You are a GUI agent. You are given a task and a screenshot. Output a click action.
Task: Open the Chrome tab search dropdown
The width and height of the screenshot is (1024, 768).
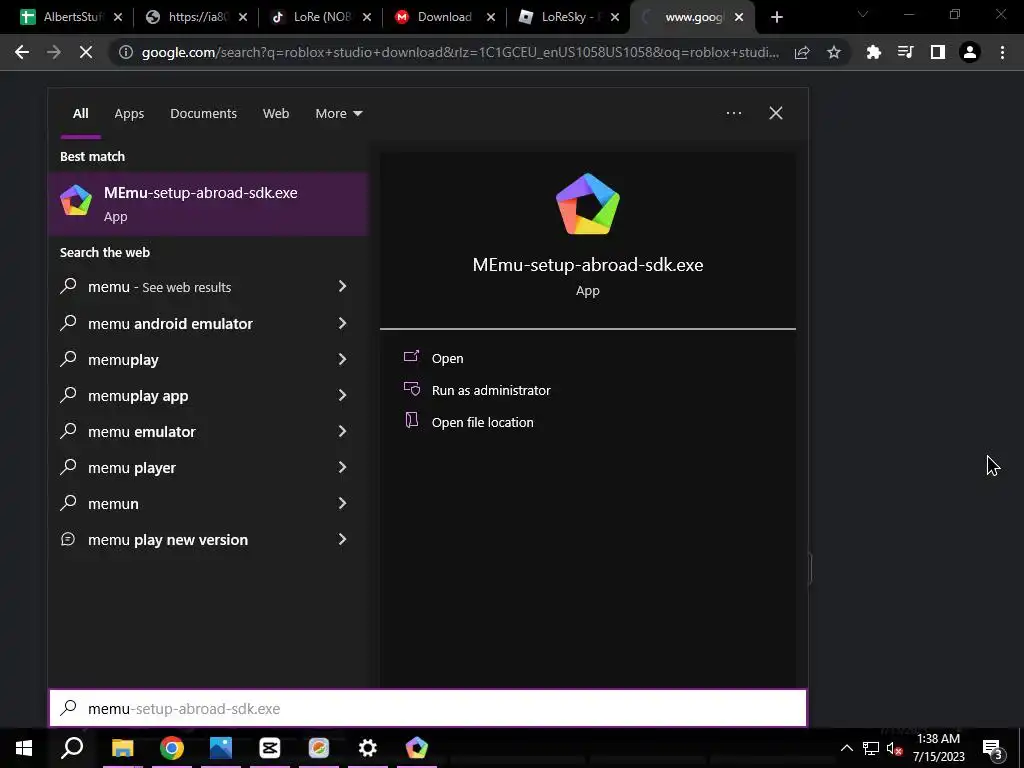[x=863, y=14]
